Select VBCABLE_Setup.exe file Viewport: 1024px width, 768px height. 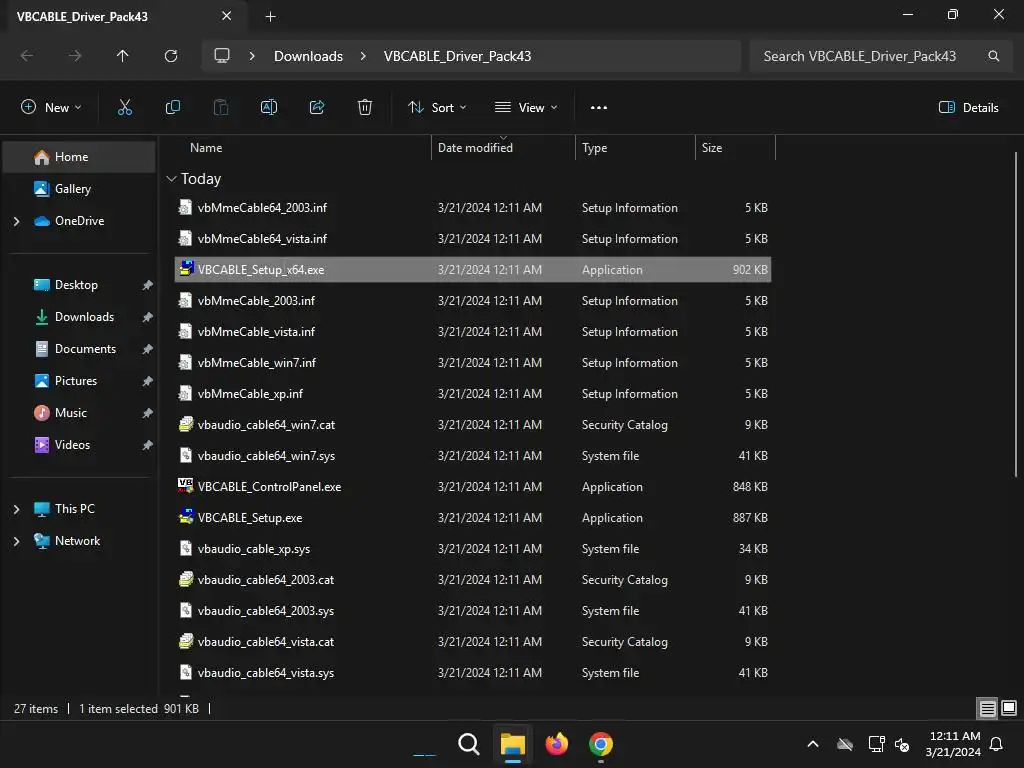[473, 518]
